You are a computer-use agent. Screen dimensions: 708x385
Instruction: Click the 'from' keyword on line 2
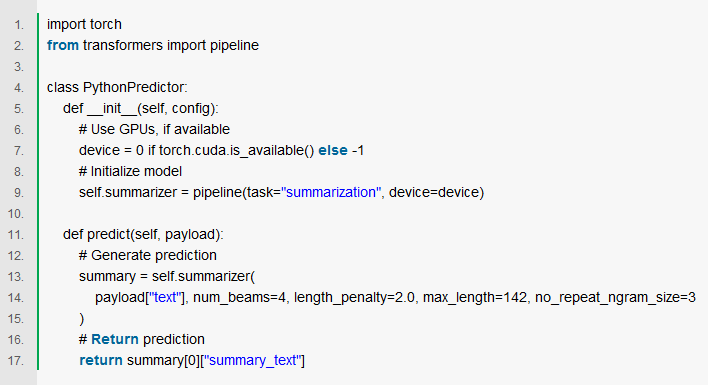tap(63, 45)
